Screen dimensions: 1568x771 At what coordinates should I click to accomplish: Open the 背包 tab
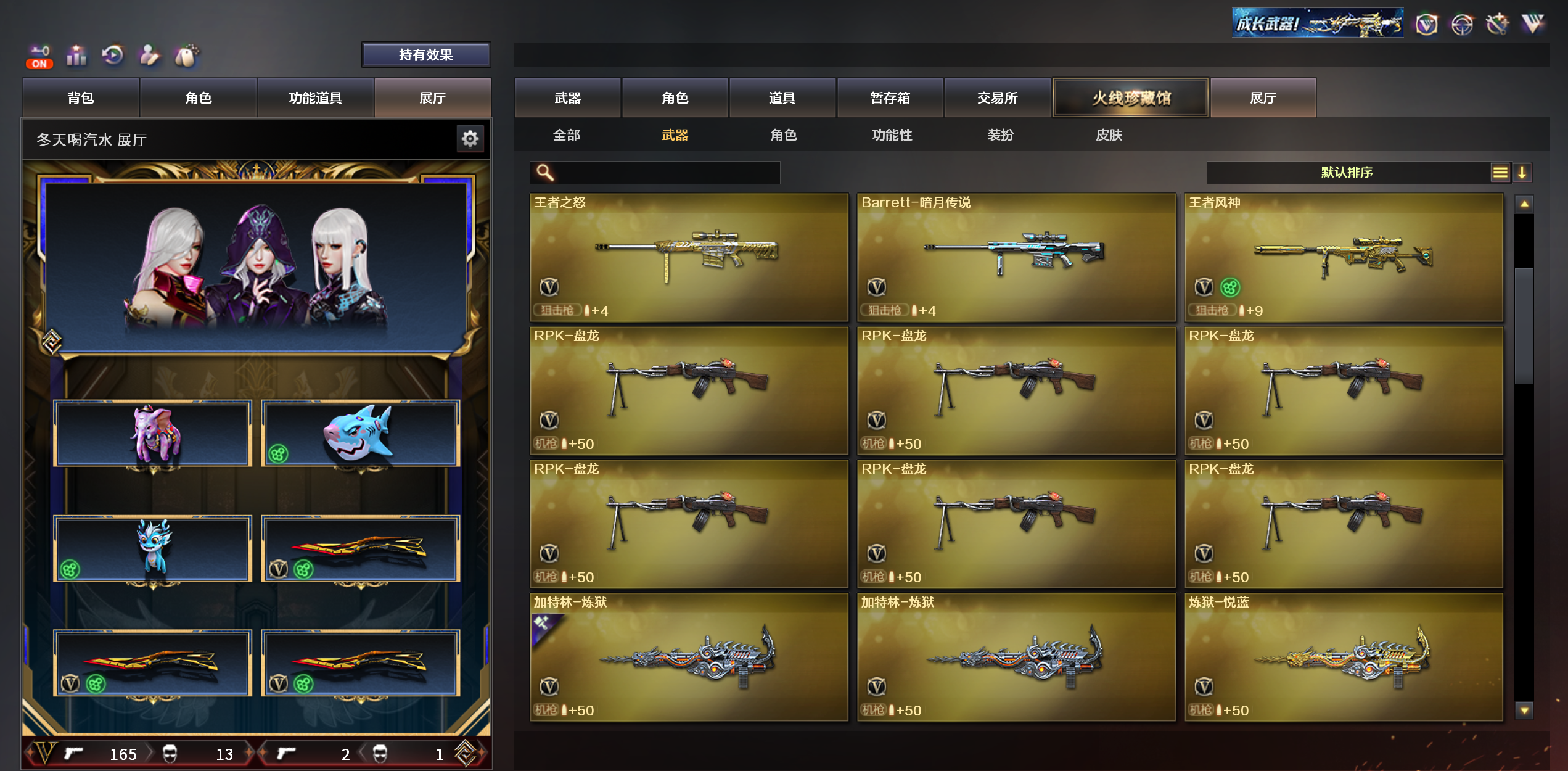click(x=81, y=97)
